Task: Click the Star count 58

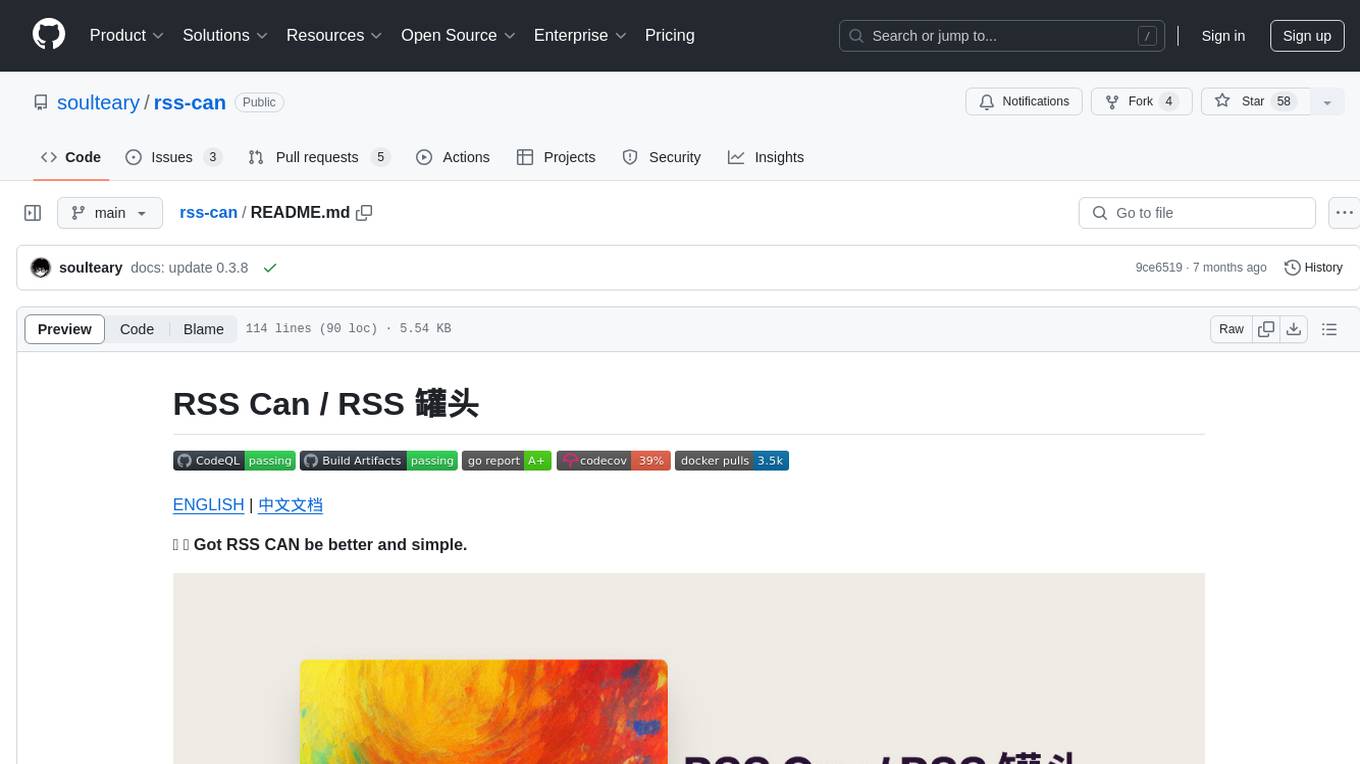Action: tap(1284, 101)
